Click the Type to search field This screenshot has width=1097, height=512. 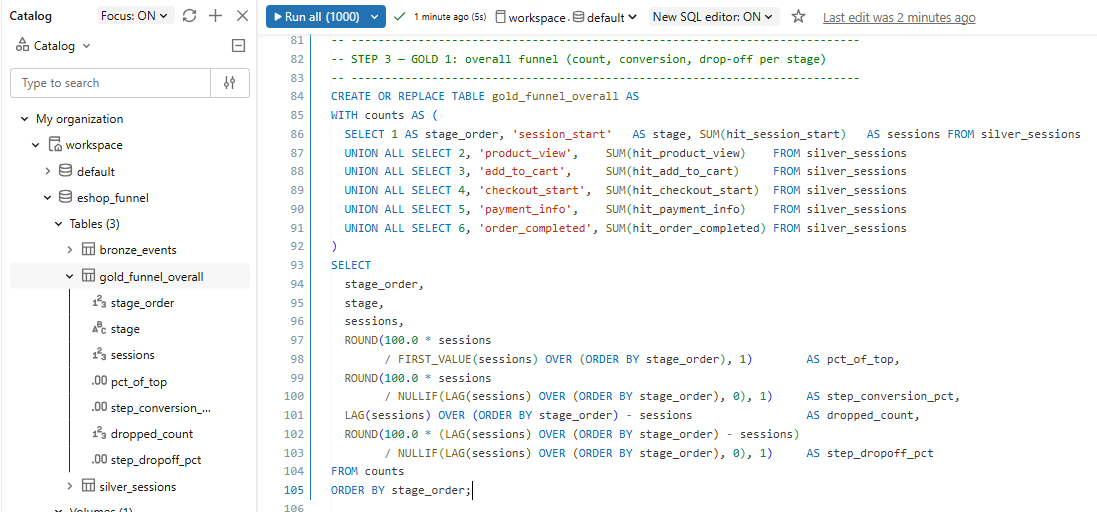tap(111, 83)
